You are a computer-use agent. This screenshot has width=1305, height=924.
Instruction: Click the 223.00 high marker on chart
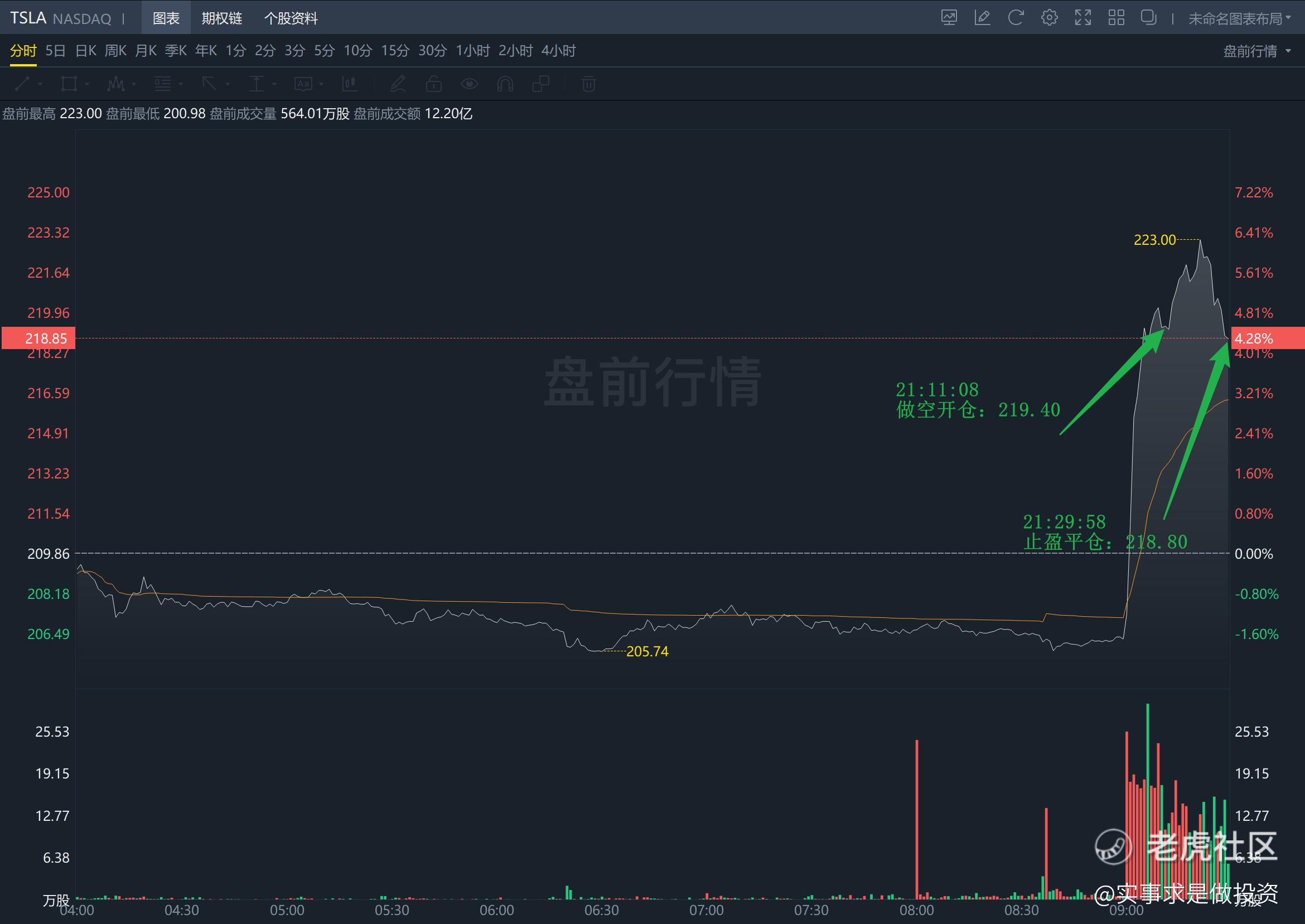[x=1154, y=240]
